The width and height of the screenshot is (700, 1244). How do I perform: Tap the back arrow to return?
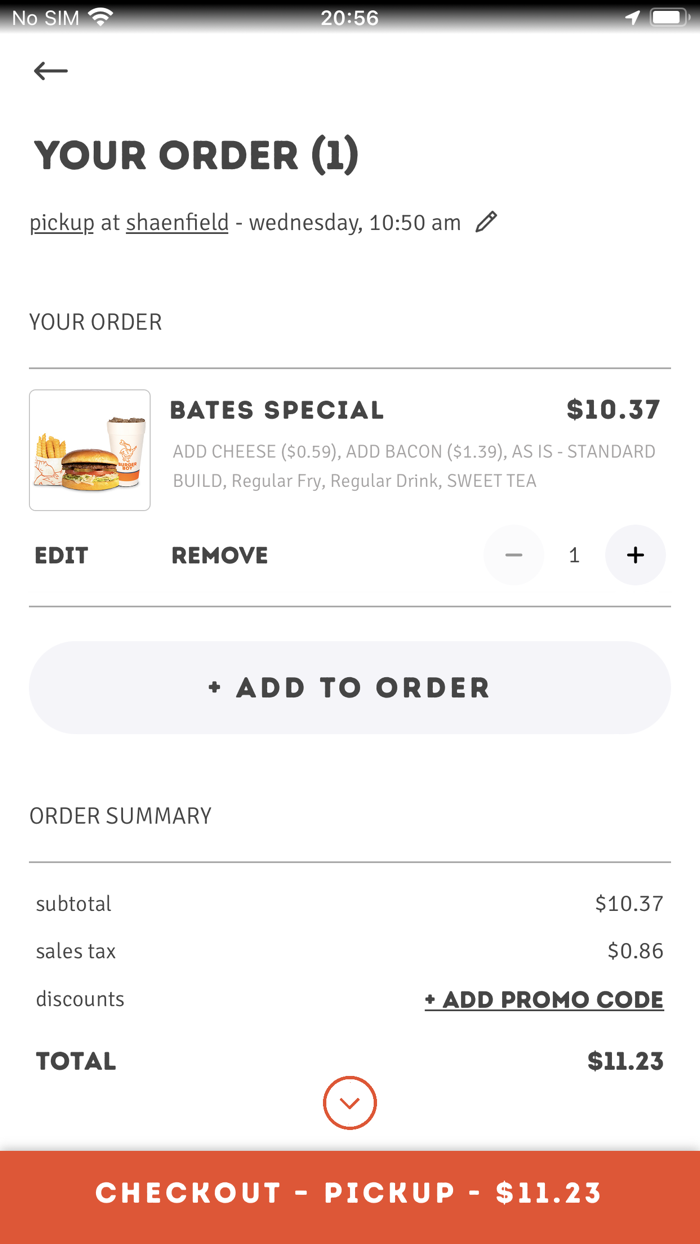point(49,70)
